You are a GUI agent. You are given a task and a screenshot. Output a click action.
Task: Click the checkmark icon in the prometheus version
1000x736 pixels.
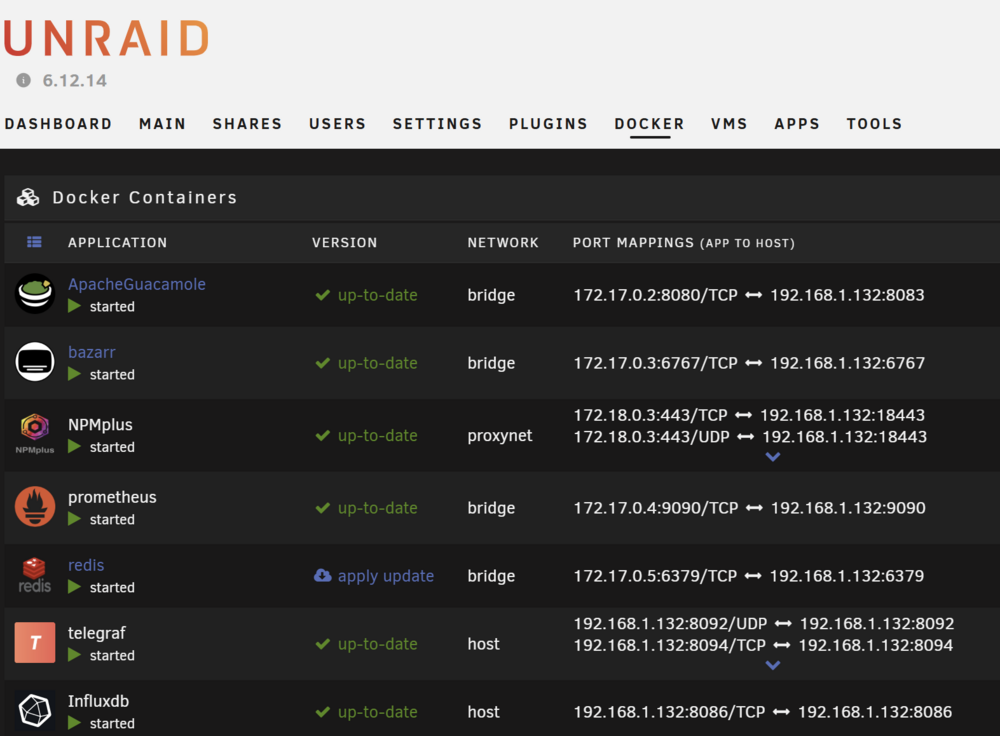pyautogui.click(x=323, y=508)
